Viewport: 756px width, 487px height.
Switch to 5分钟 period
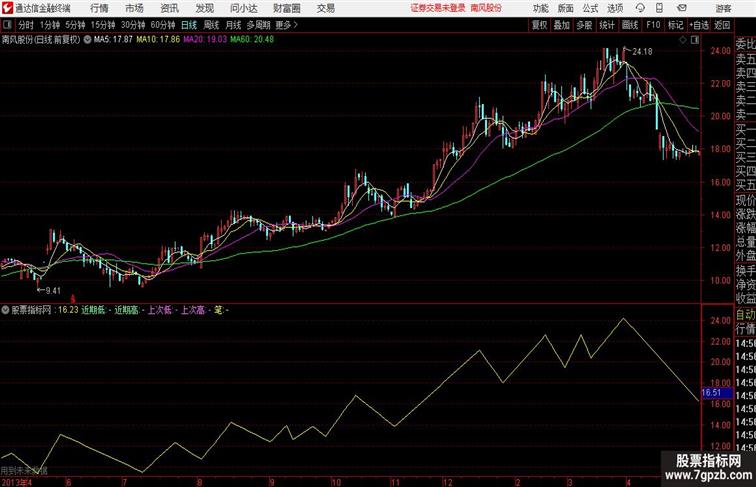click(x=75, y=25)
